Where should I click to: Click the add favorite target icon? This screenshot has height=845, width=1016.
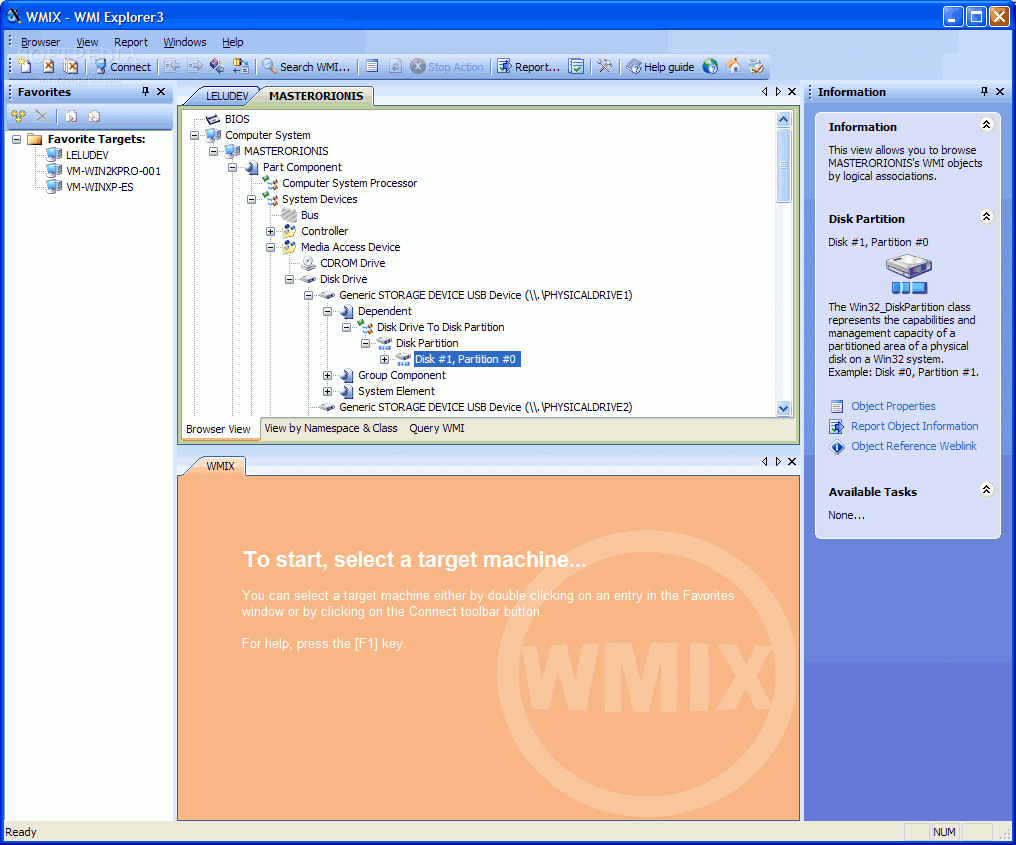point(18,116)
